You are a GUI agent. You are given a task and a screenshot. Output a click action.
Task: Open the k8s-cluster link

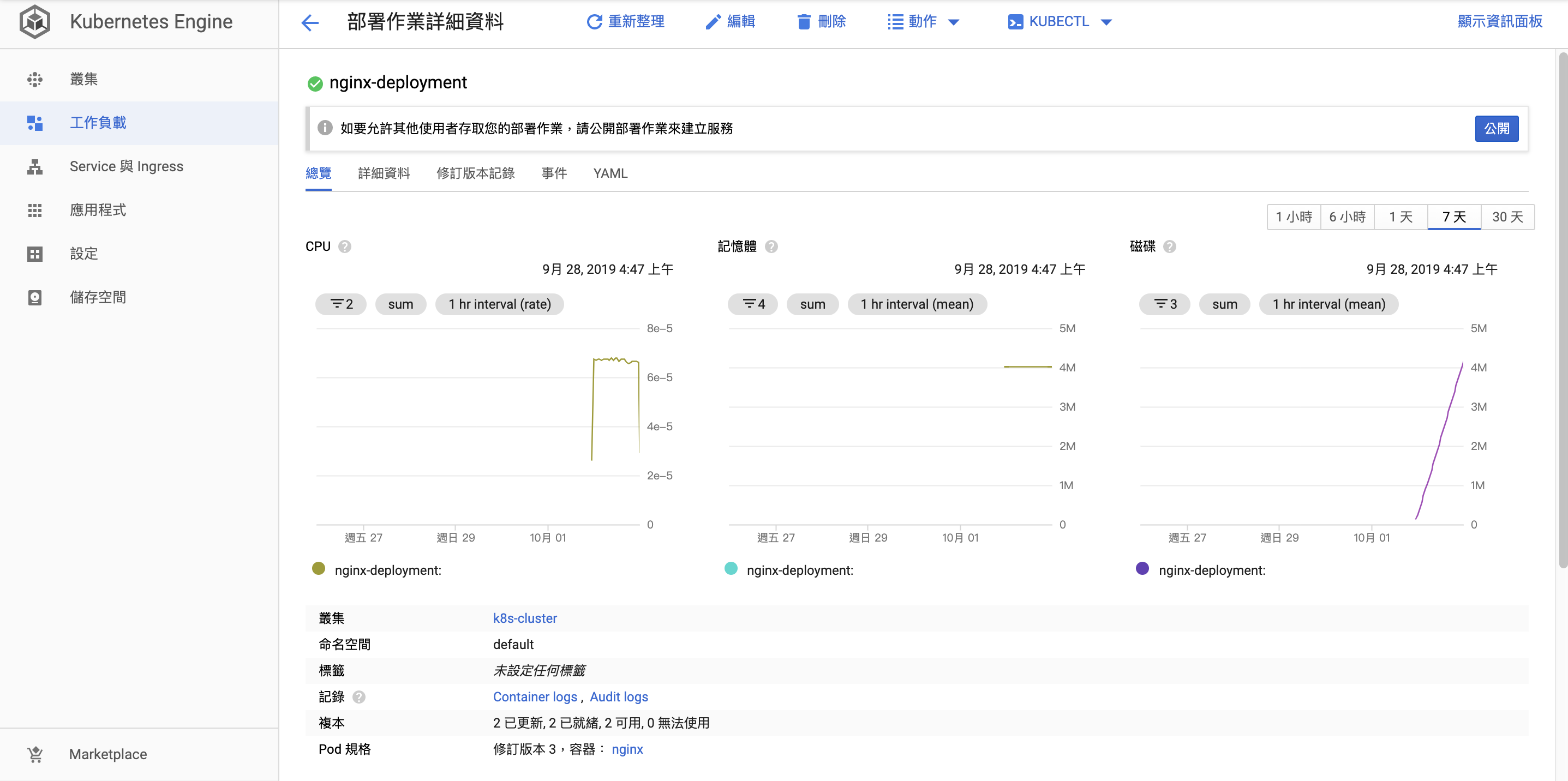[525, 618]
